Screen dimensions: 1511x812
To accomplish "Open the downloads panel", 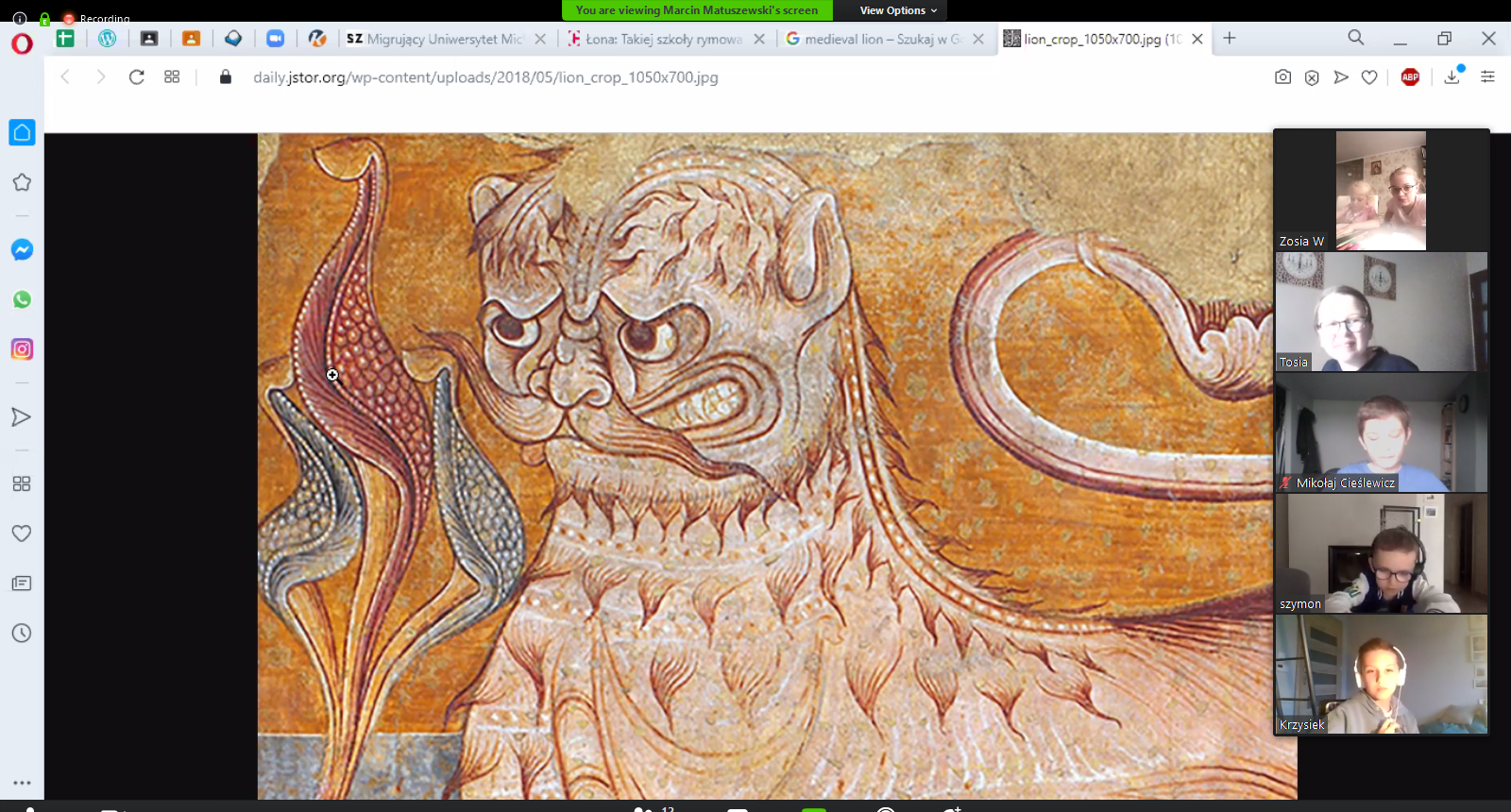I will click(x=1452, y=76).
